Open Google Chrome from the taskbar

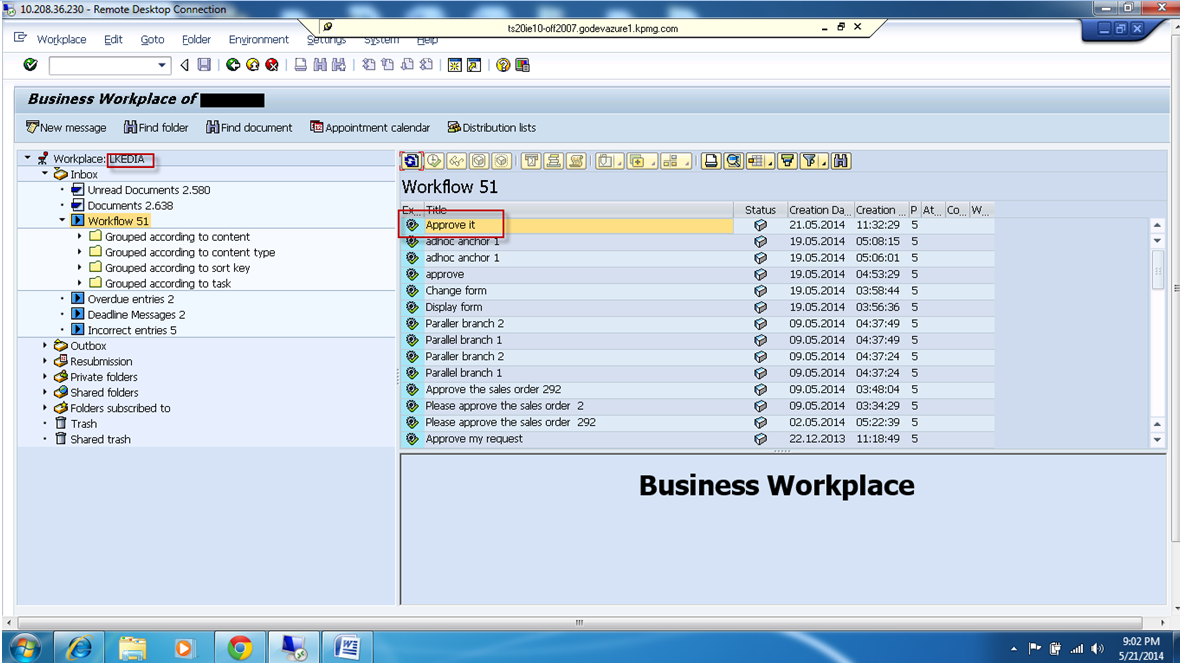tap(240, 647)
